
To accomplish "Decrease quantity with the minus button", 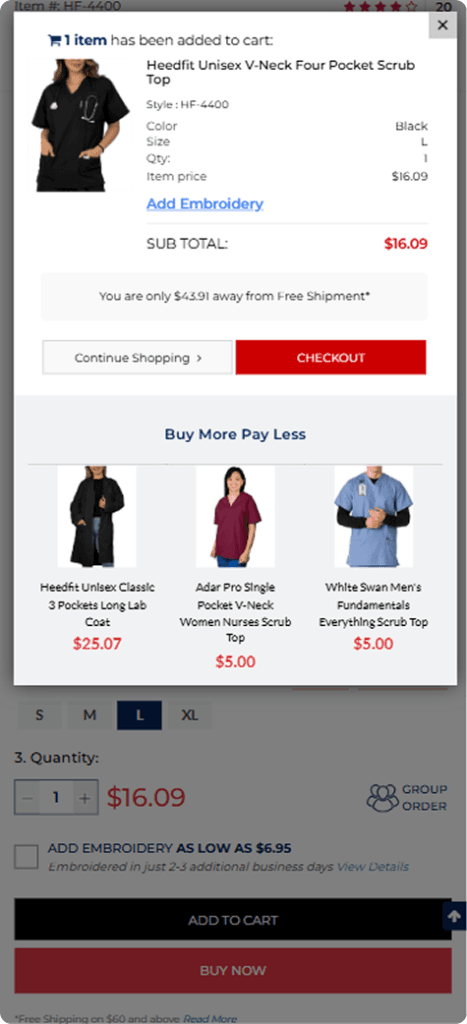I will pos(27,797).
